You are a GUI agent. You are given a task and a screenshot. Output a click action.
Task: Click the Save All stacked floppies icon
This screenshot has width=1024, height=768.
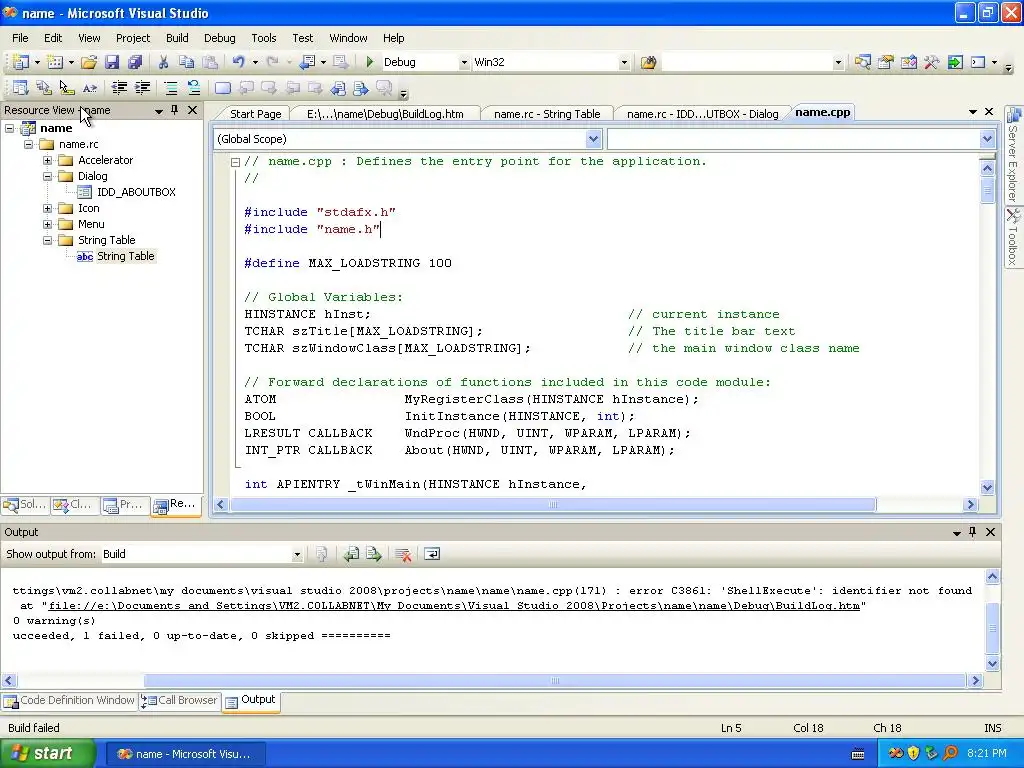[x=135, y=62]
